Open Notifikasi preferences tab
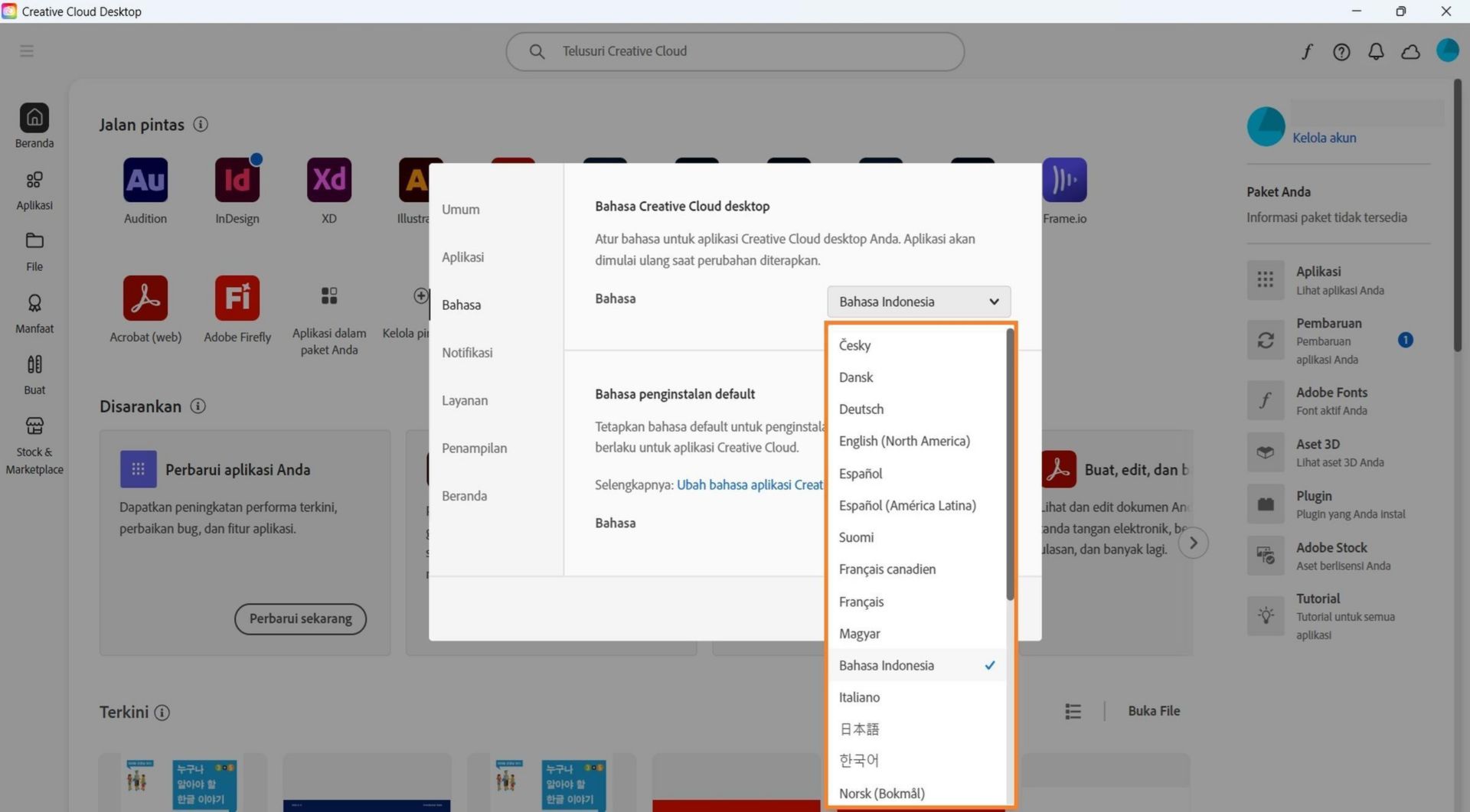The height and width of the screenshot is (812, 1470). coord(467,353)
